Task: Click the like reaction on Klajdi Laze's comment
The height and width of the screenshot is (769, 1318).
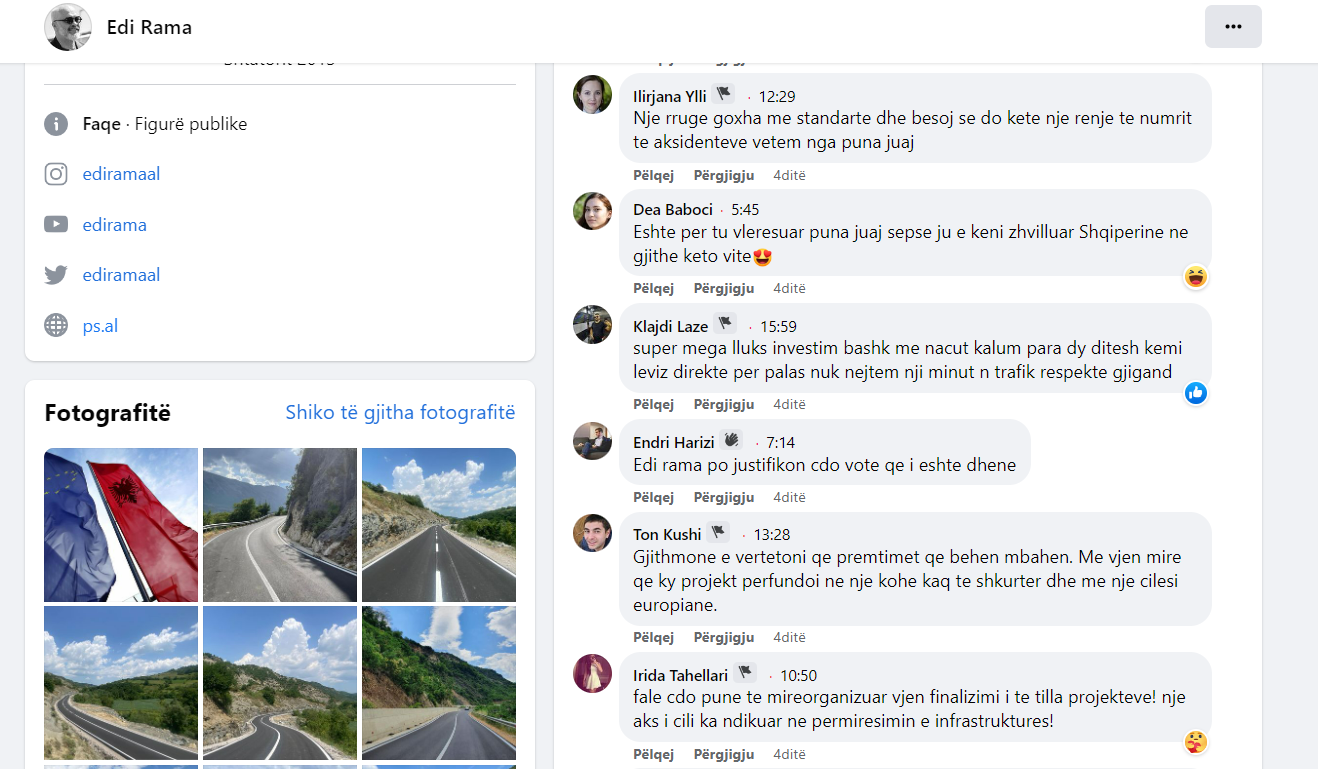Action: pyautogui.click(x=1195, y=393)
